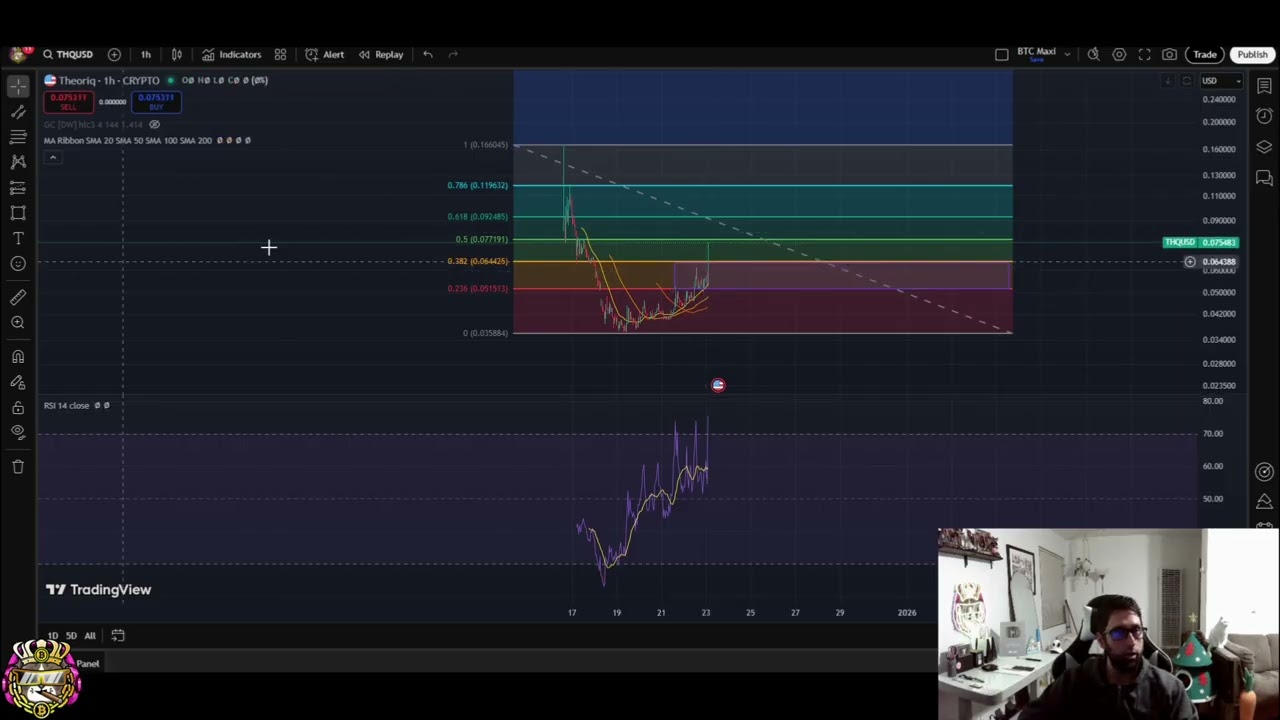Open the indicator templates grid icon
Image resolution: width=1280 pixels, height=720 pixels.
[280, 54]
